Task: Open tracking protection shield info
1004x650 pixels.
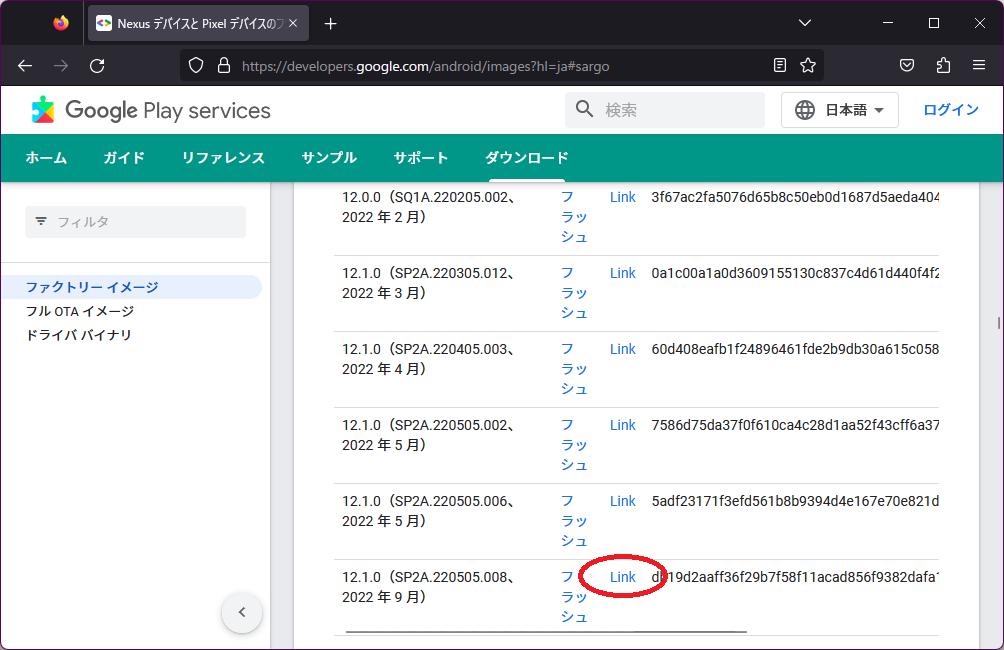Action: [x=196, y=65]
